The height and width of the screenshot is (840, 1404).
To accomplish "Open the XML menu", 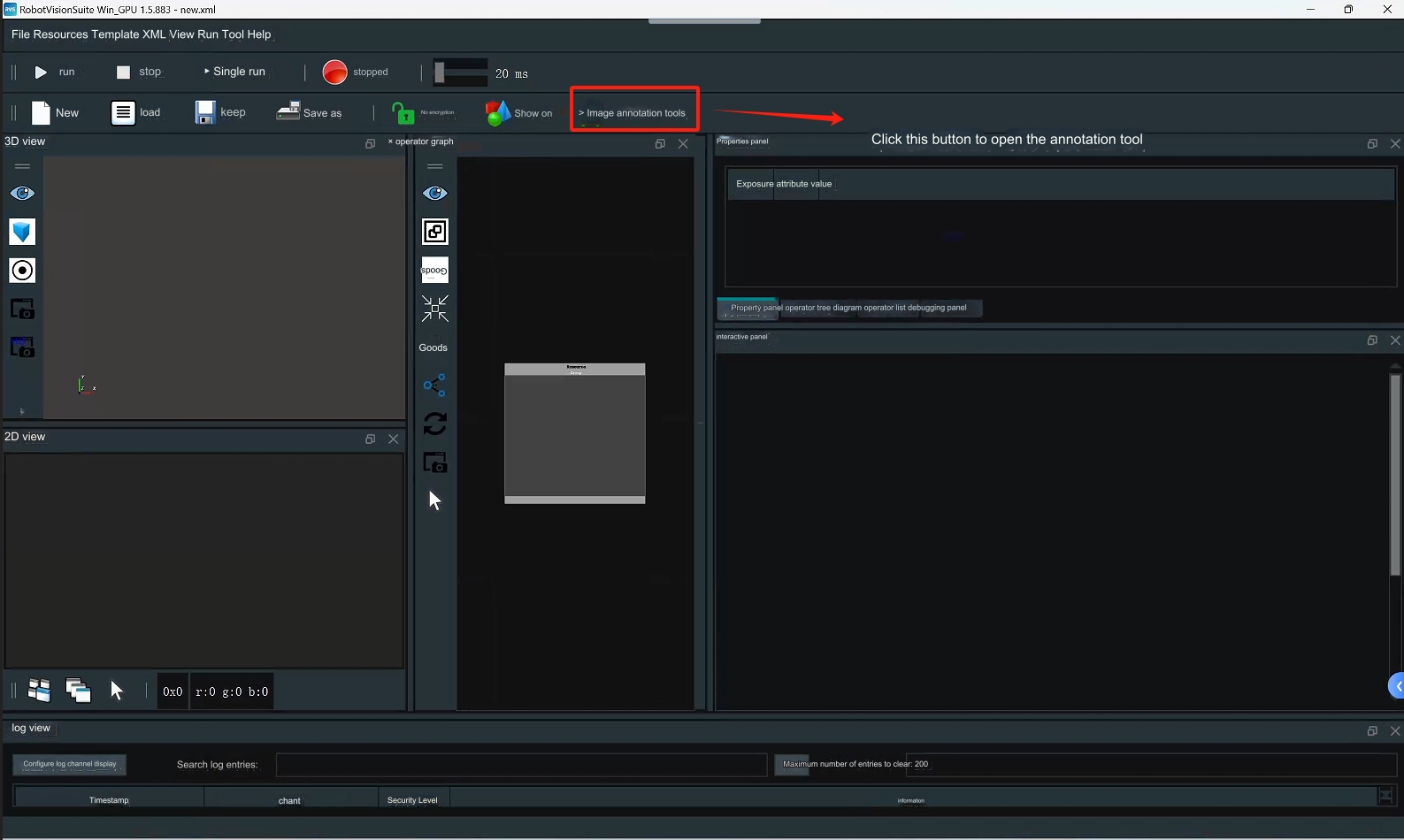I will [x=154, y=34].
